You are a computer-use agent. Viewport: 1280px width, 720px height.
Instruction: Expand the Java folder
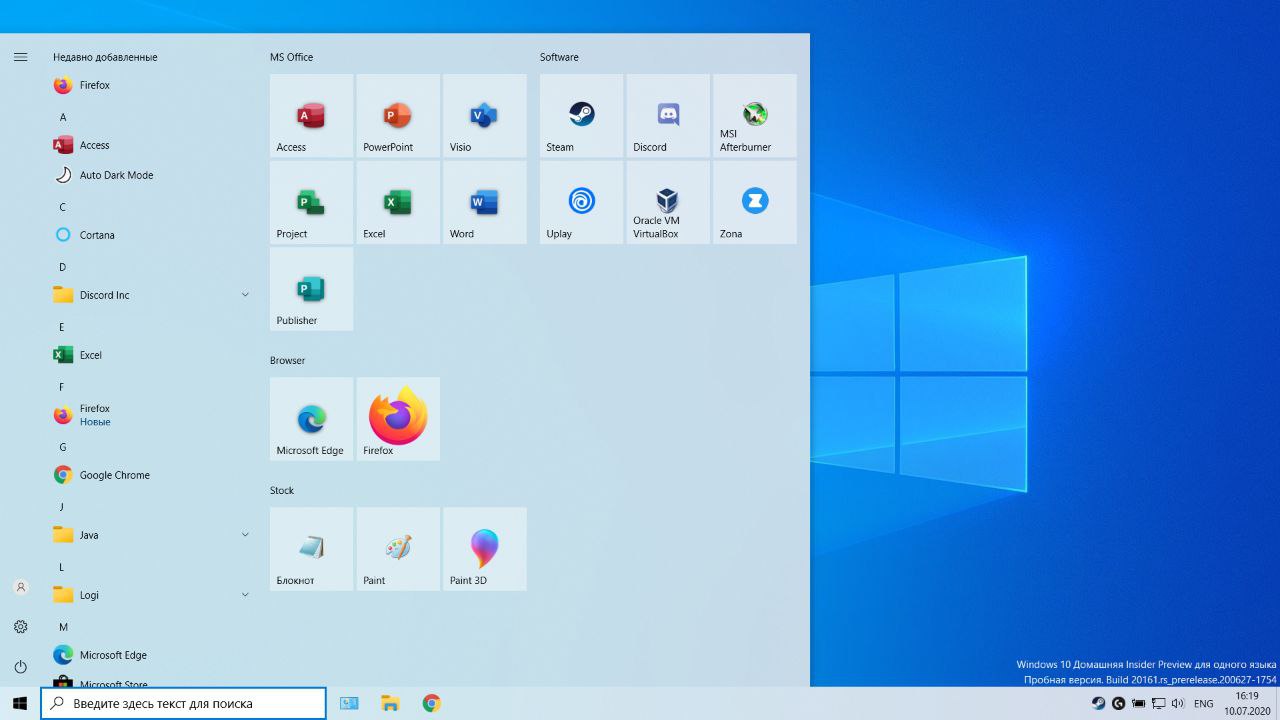(x=151, y=535)
